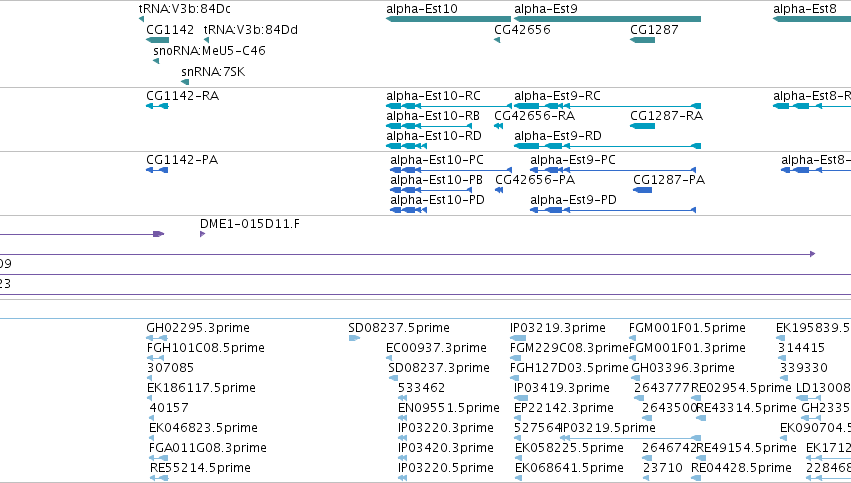Click the alpha-Est9-RC transcript
Screen dimensions: 851x483
coord(607,106)
